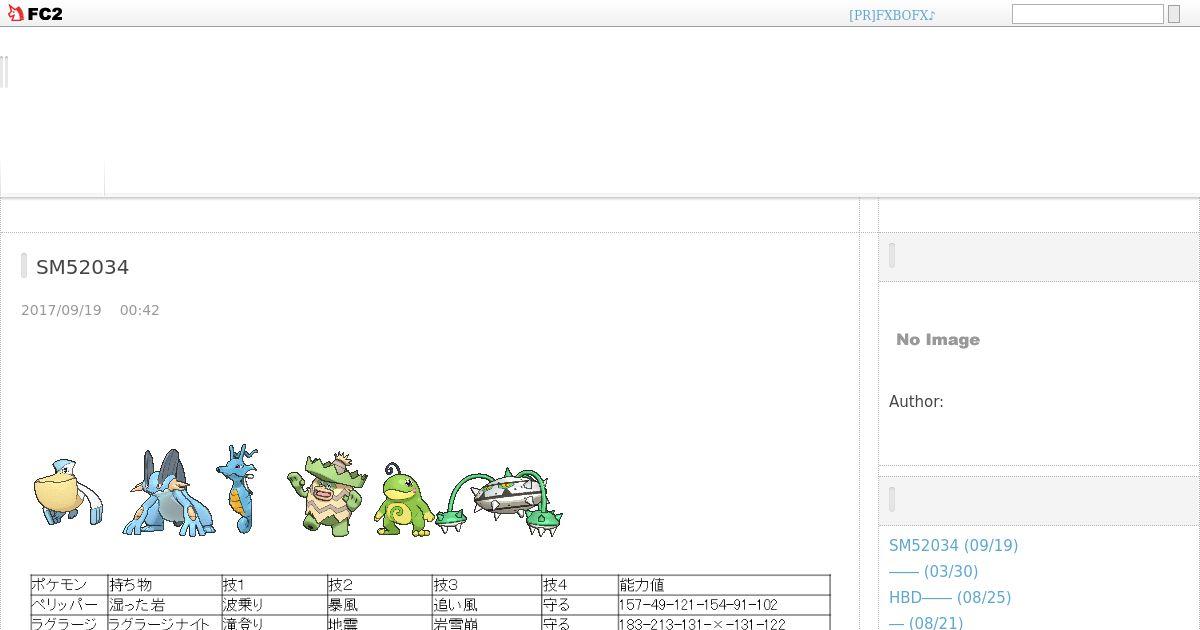Click the Politoed green frog image
1200x630 pixels.
pyautogui.click(x=403, y=499)
